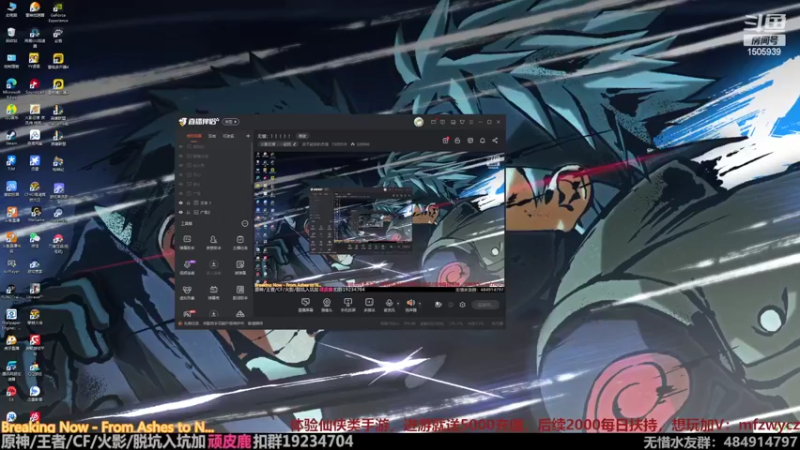Click the small button right of the stream title
Viewport: 800px width, 450px height.
click(x=303, y=136)
